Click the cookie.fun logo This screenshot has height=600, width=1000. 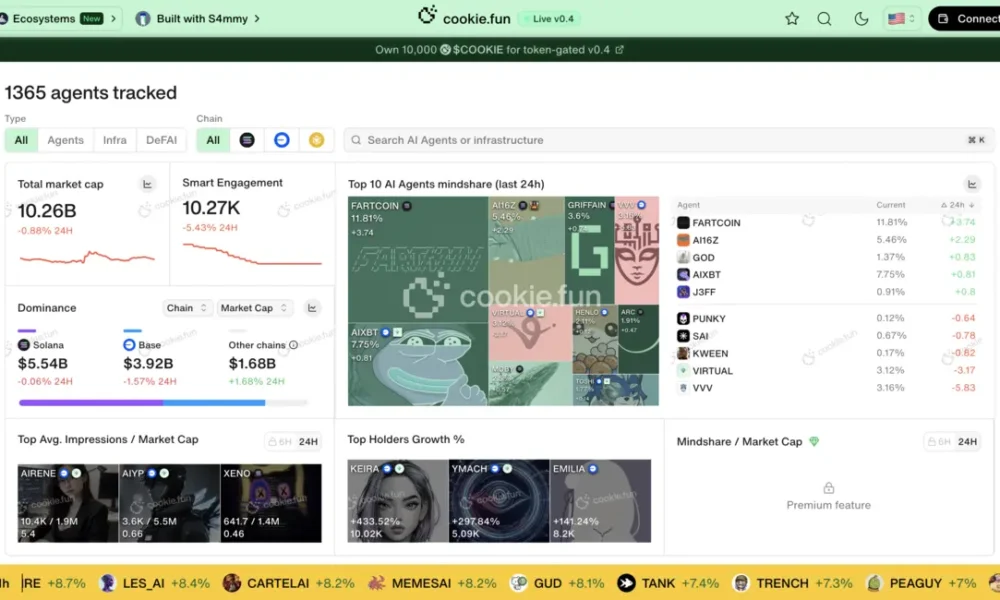(x=464, y=17)
